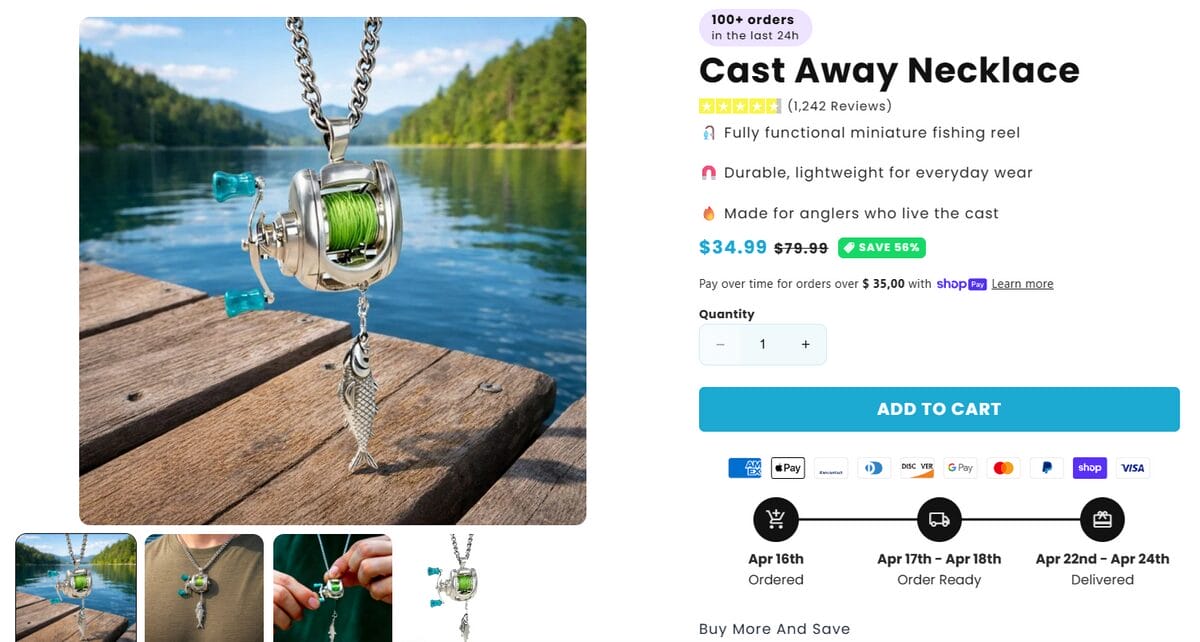Click the PayPal payment icon
This screenshot has height=642, width=1200.
[x=1046, y=467]
